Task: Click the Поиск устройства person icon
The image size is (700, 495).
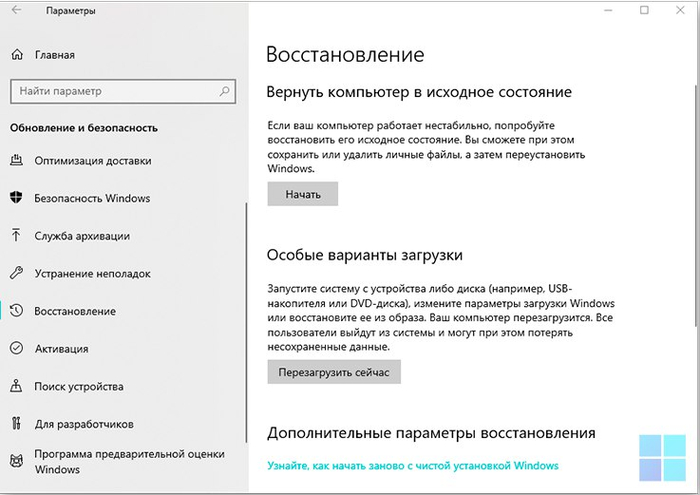Action: 16,386
